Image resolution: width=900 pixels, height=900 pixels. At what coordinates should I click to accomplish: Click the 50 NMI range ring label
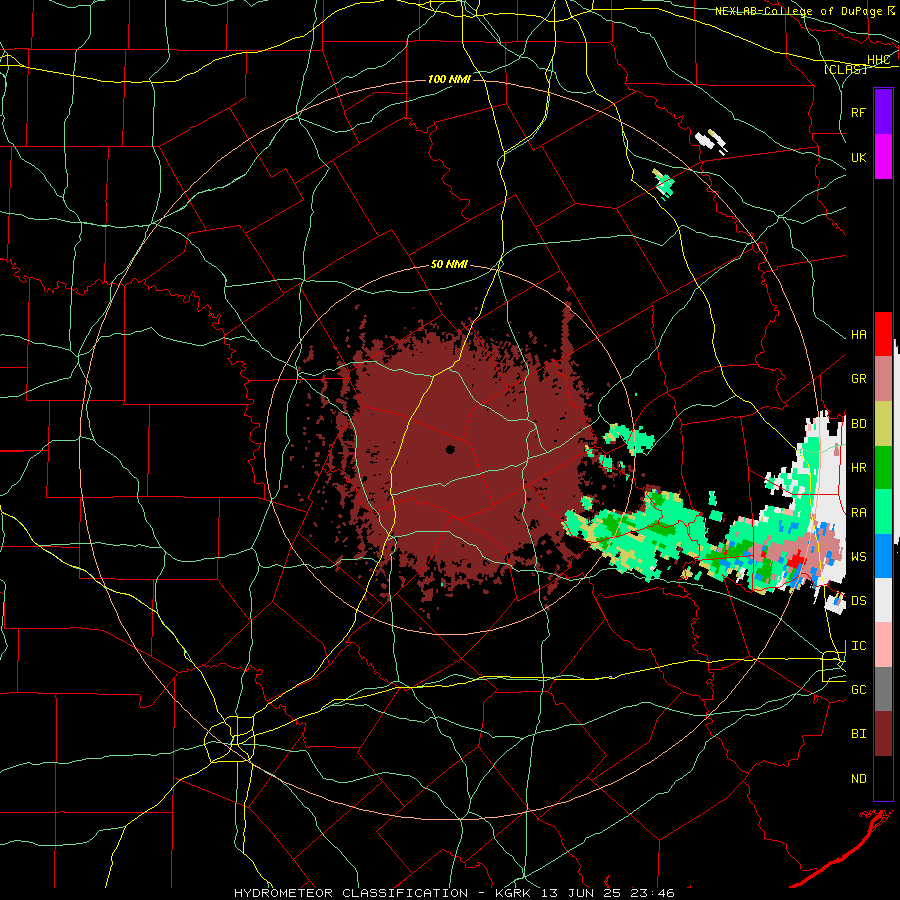point(449,264)
